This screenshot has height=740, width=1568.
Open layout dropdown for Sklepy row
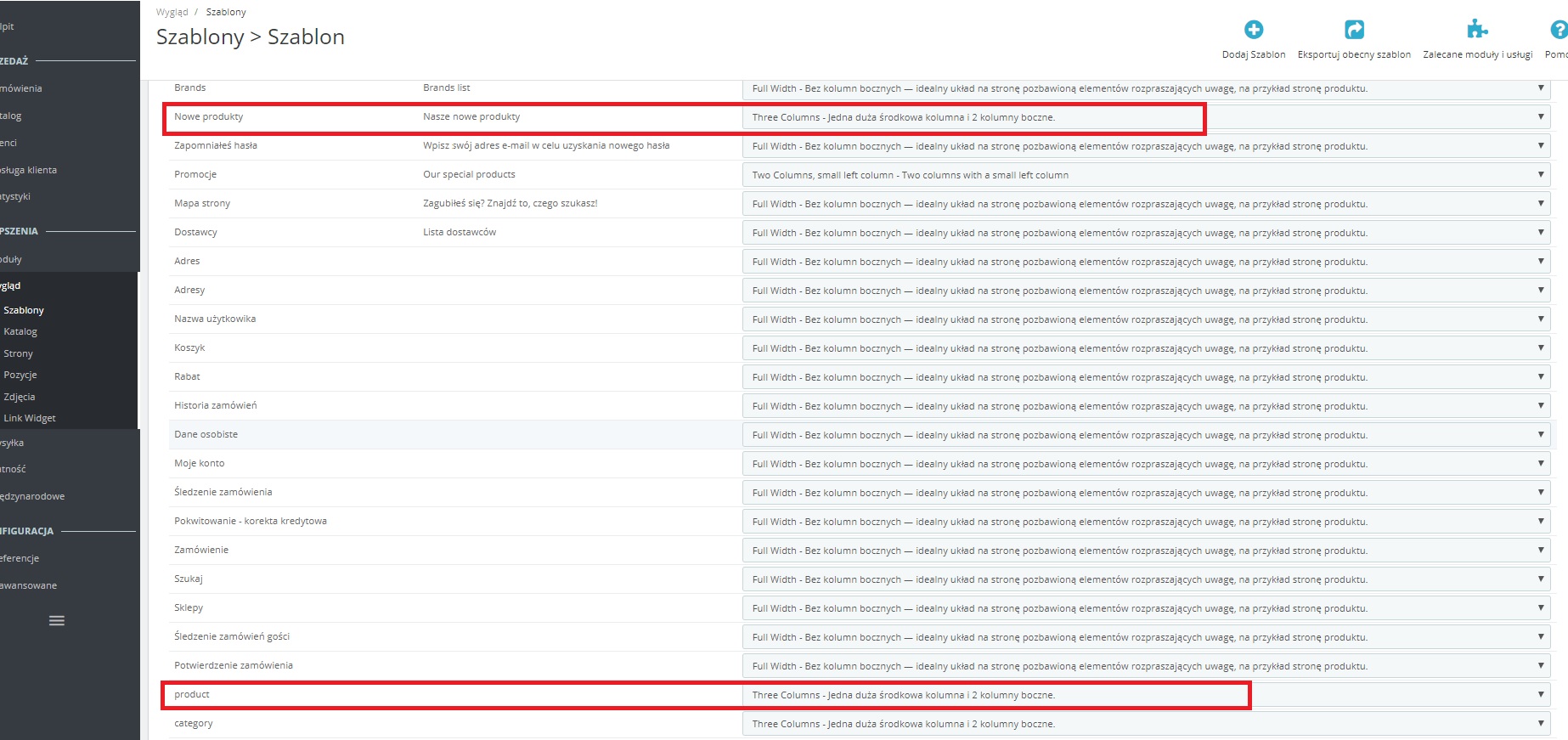tap(1147, 608)
